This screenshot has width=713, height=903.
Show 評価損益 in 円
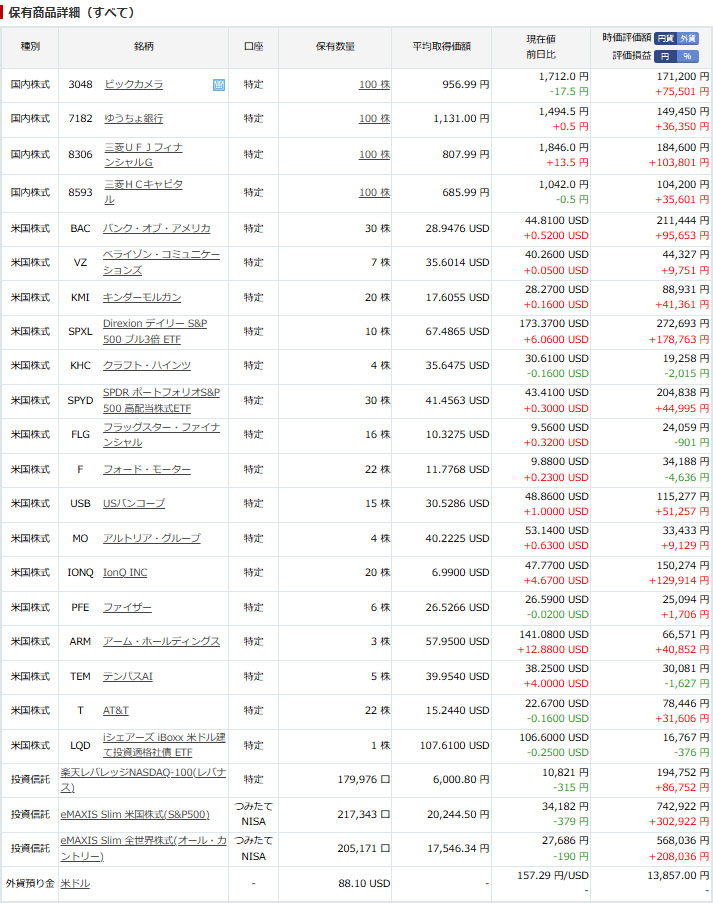click(666, 56)
